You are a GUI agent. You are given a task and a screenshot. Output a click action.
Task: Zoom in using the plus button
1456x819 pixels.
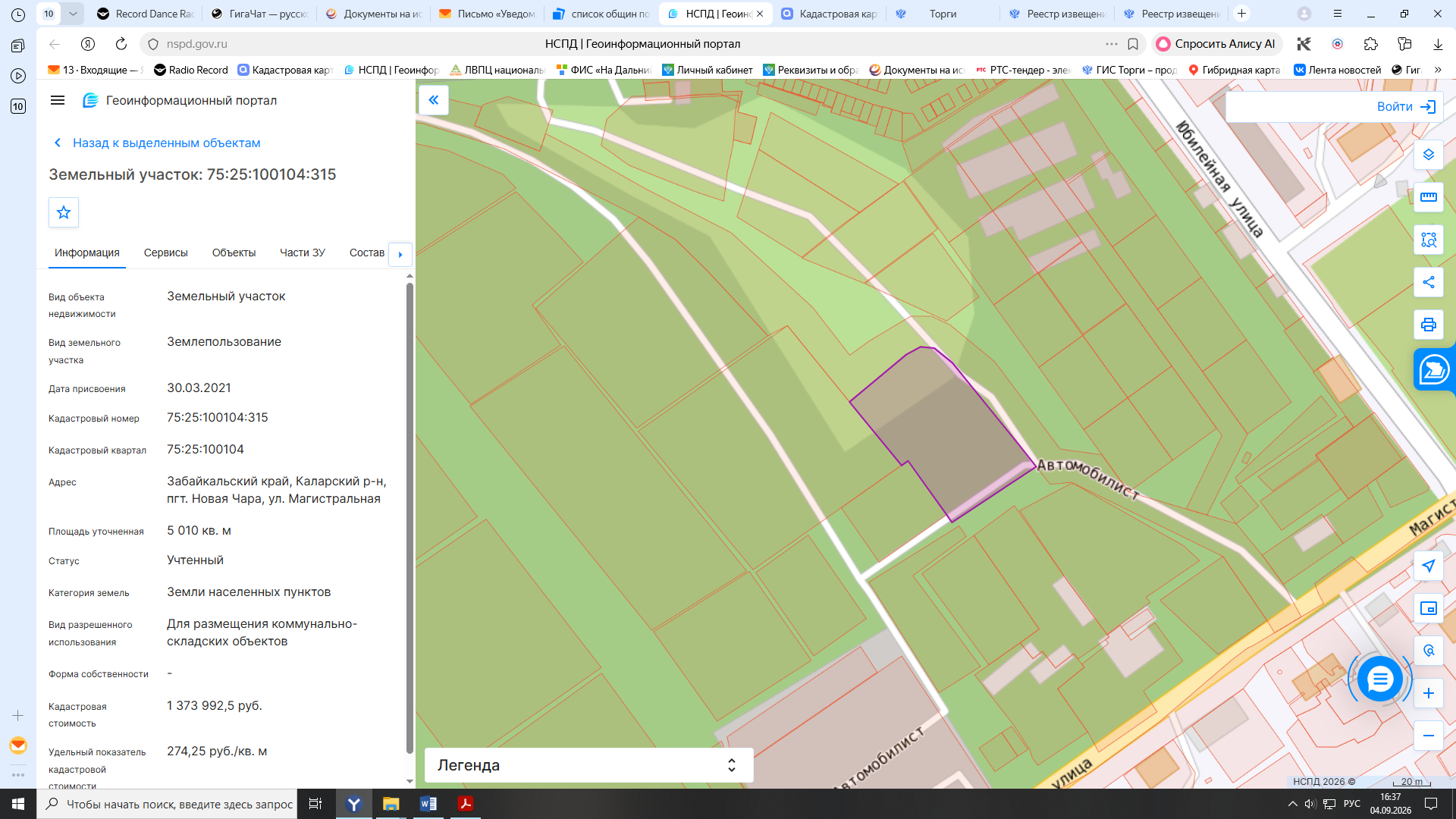pyautogui.click(x=1429, y=693)
